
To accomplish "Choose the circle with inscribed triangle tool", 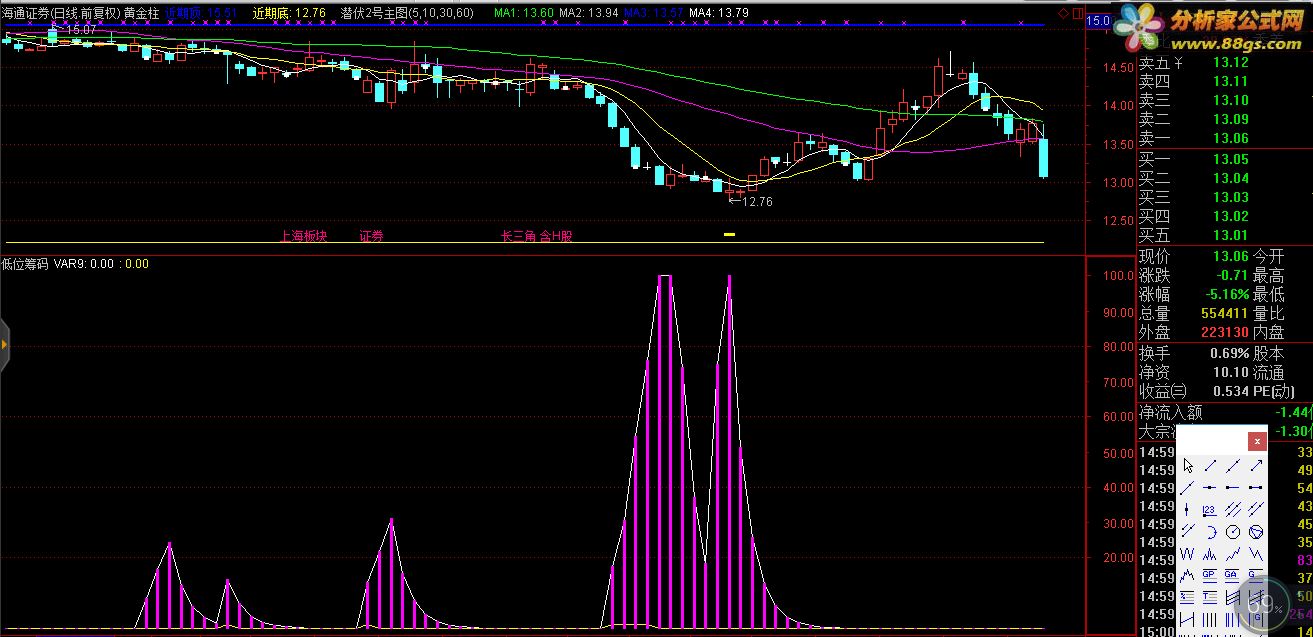I will coord(1256,531).
